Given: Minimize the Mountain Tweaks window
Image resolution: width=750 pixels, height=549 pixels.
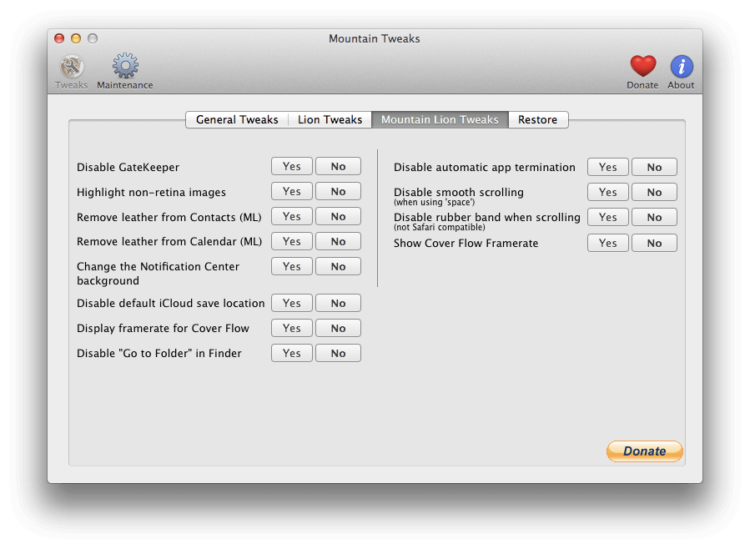Looking at the screenshot, I should tap(76, 38).
